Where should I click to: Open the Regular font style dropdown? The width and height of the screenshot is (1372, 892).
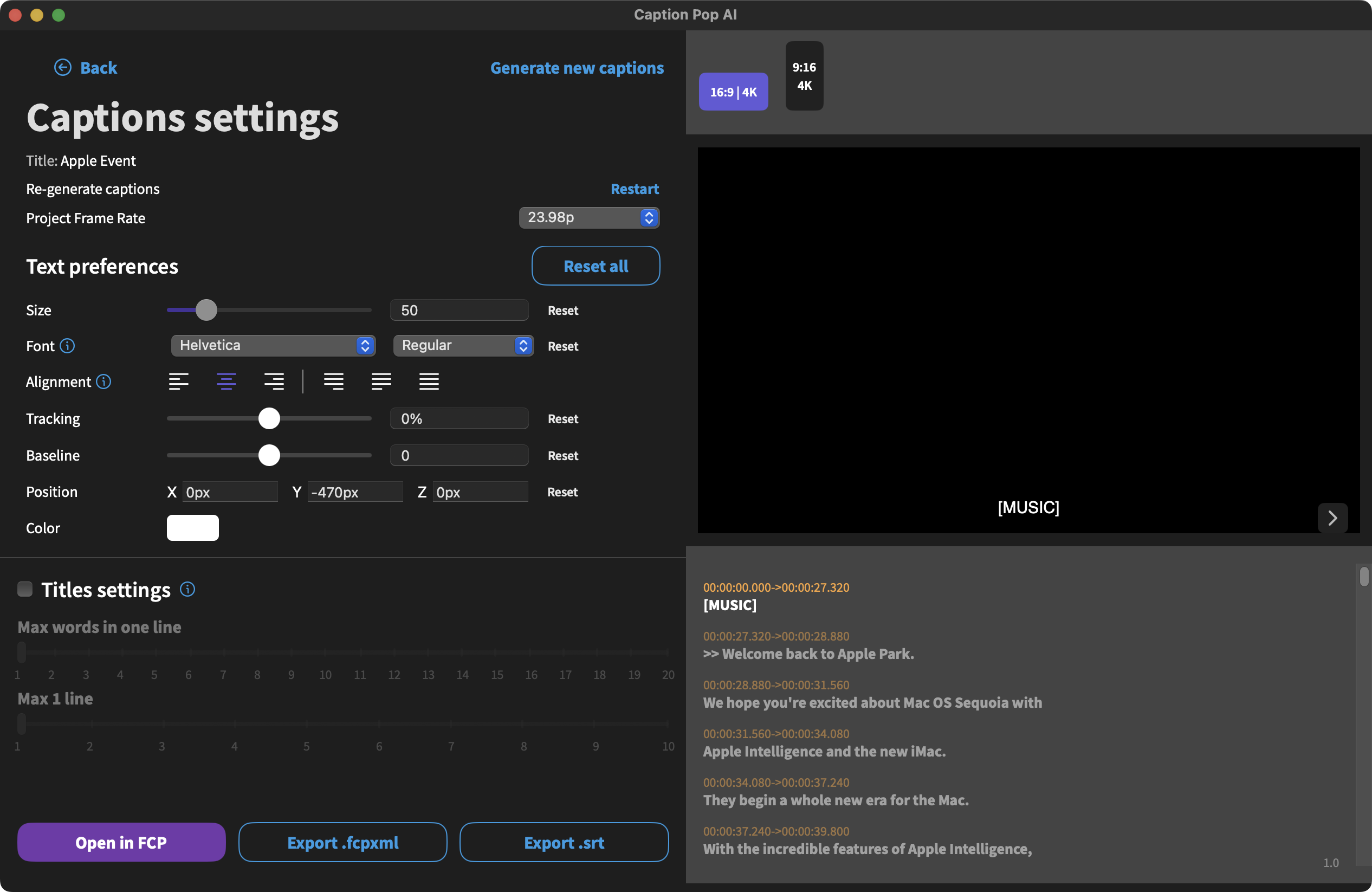tap(463, 345)
